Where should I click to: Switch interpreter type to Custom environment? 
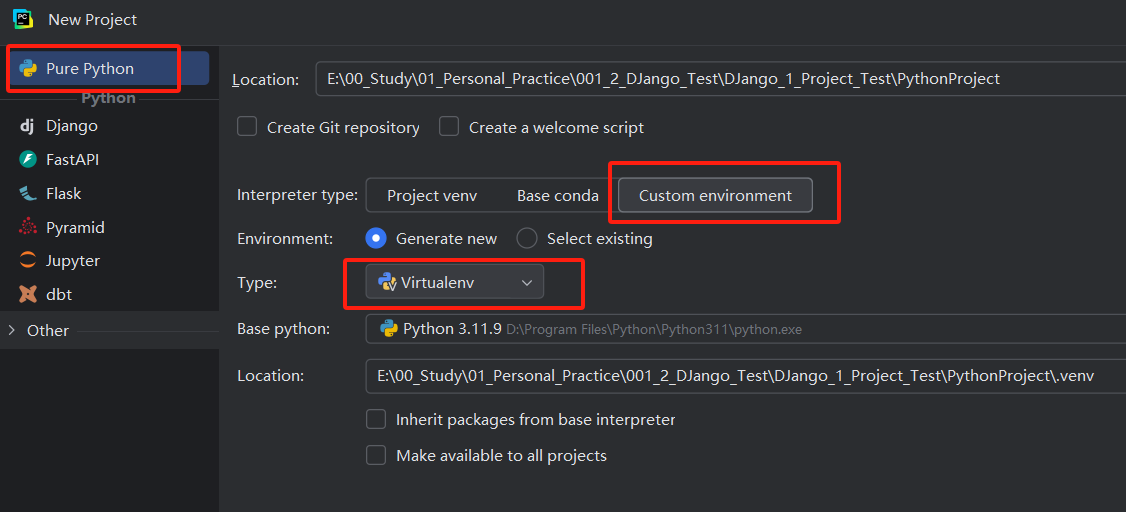(x=715, y=195)
